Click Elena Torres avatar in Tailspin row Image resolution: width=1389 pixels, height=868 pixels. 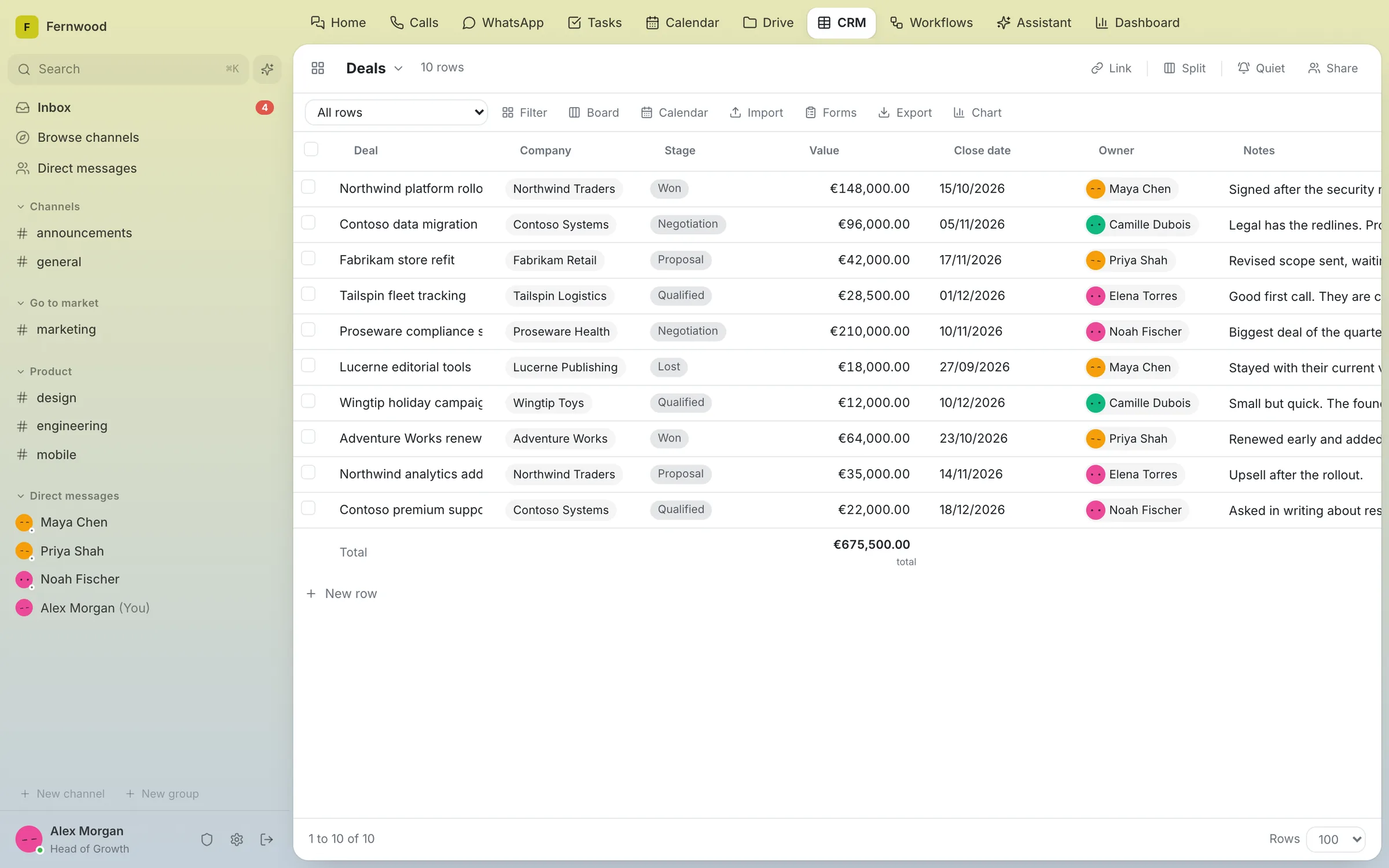tap(1095, 296)
